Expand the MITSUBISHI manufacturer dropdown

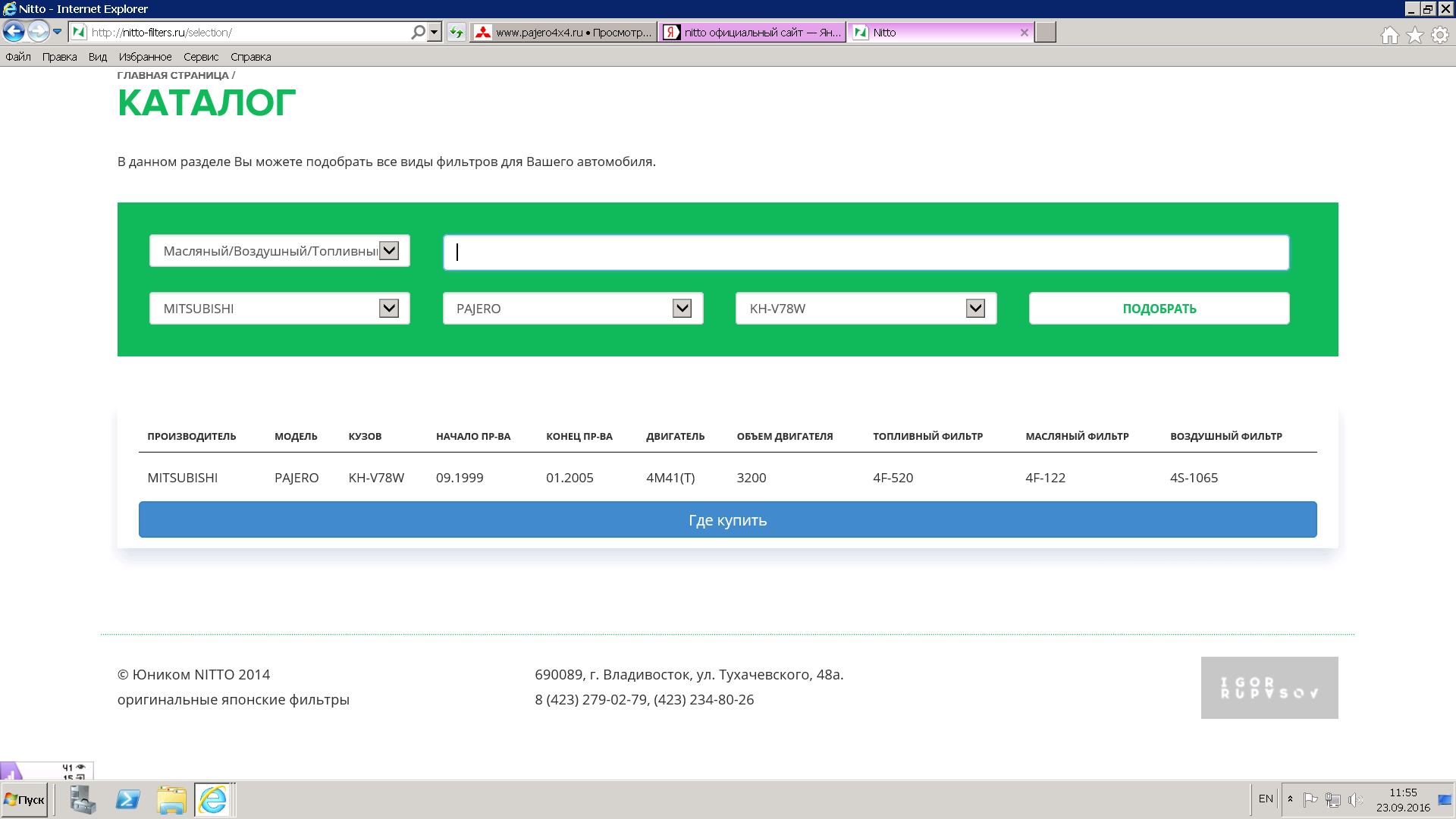click(388, 308)
